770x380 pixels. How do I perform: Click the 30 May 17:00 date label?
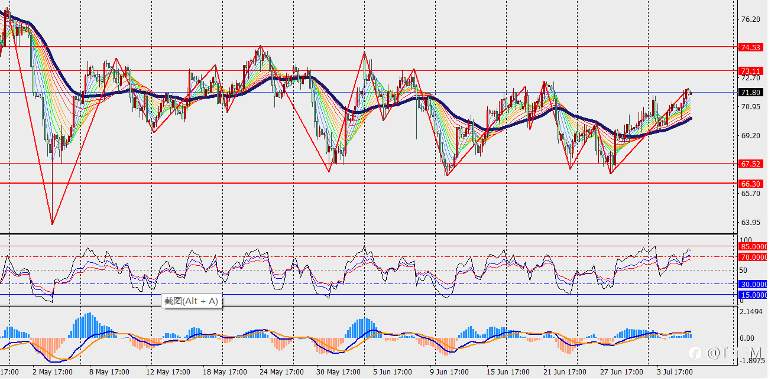[339, 372]
